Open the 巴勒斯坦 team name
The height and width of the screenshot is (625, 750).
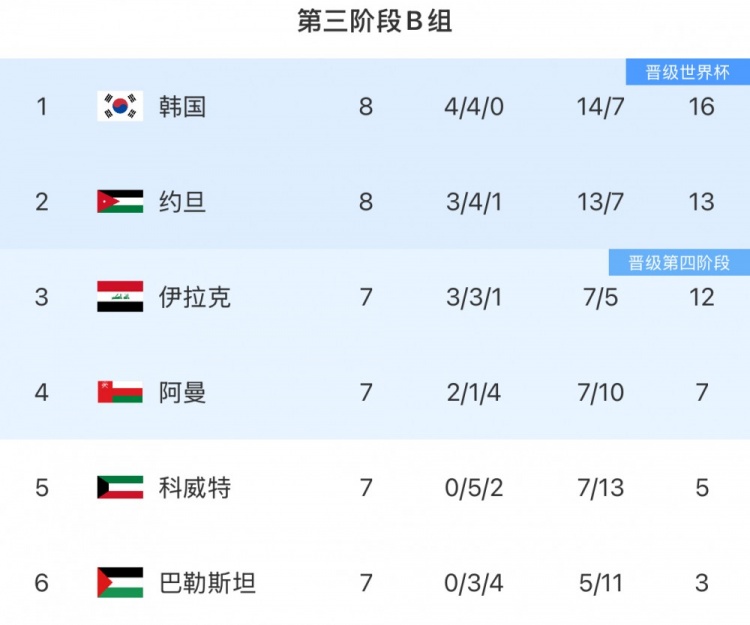tap(207, 582)
